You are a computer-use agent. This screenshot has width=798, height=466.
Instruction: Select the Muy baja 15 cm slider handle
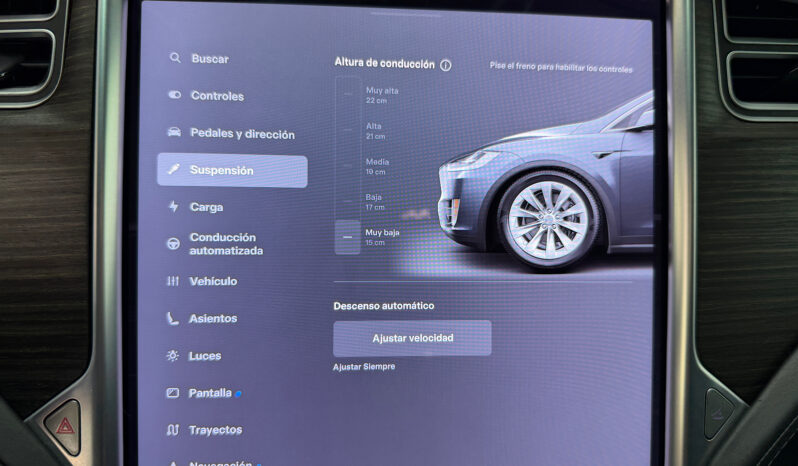(348, 237)
